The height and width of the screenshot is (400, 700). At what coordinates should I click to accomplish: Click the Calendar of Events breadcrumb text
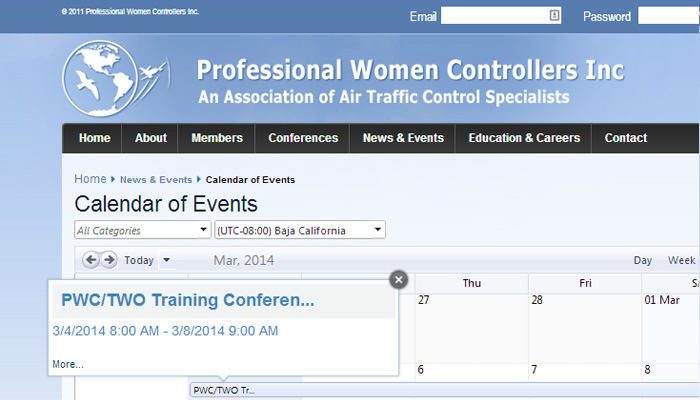(x=250, y=179)
